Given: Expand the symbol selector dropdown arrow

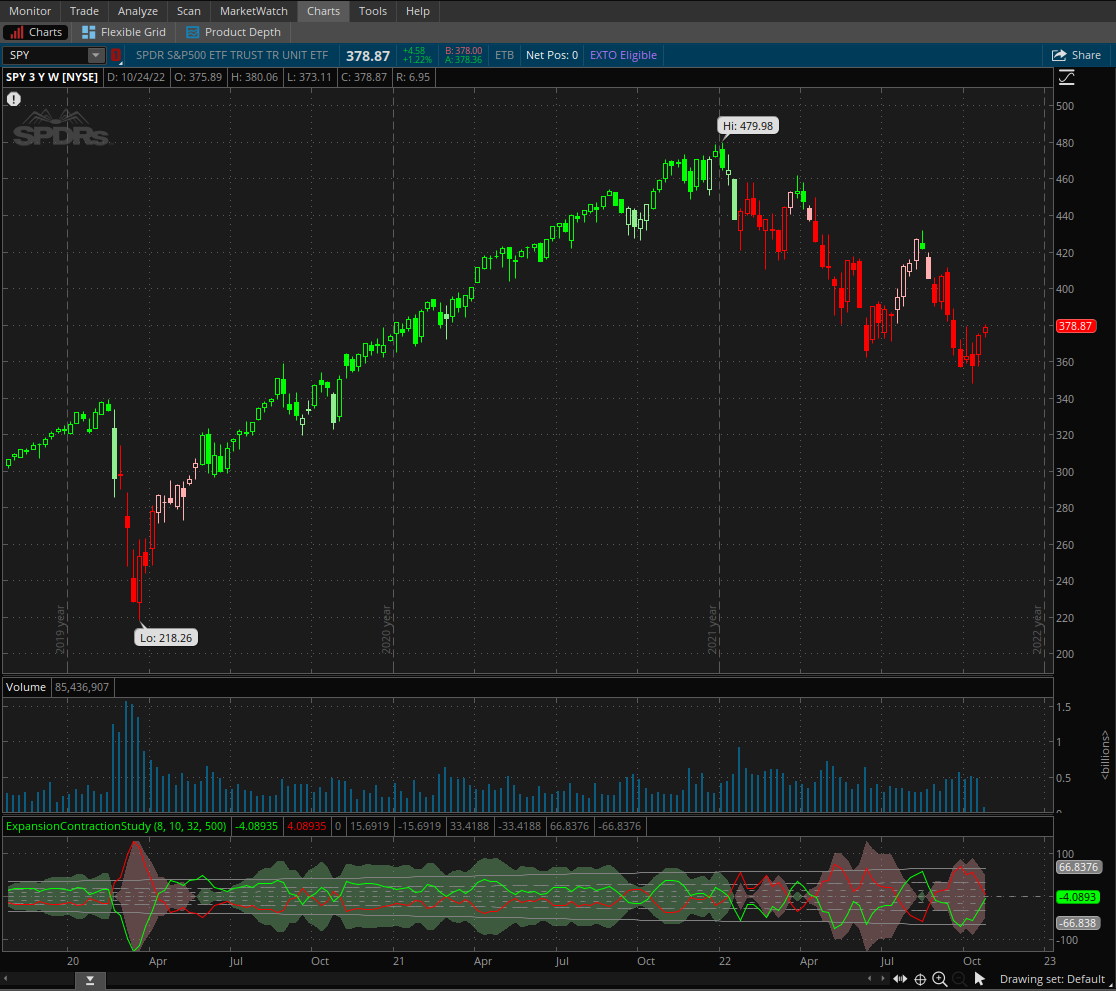Looking at the screenshot, I should (x=96, y=55).
